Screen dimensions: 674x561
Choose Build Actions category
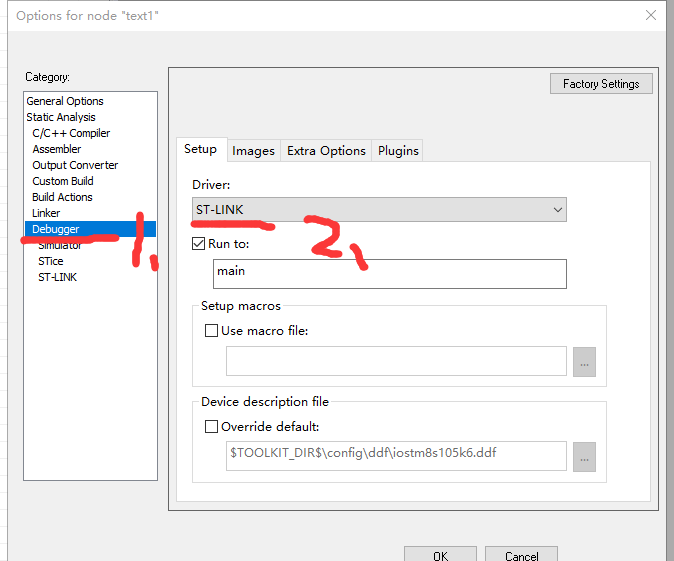point(62,197)
